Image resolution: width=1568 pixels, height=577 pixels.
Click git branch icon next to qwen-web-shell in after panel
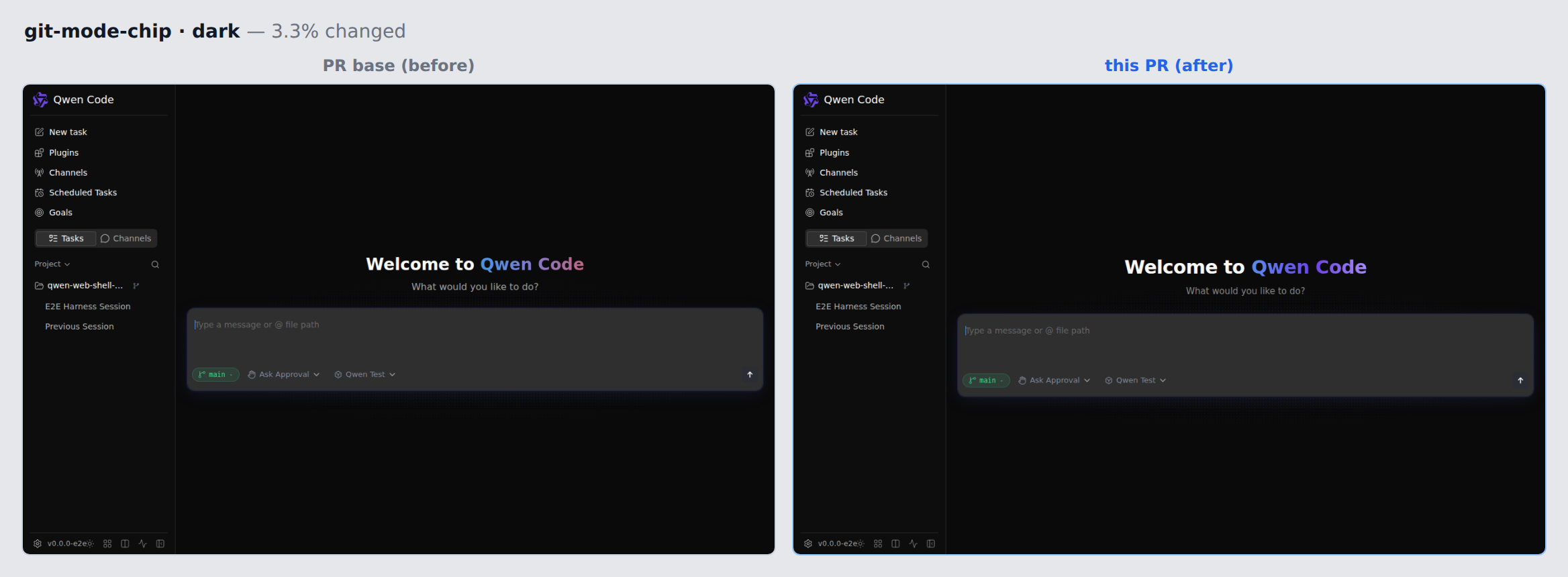907,286
